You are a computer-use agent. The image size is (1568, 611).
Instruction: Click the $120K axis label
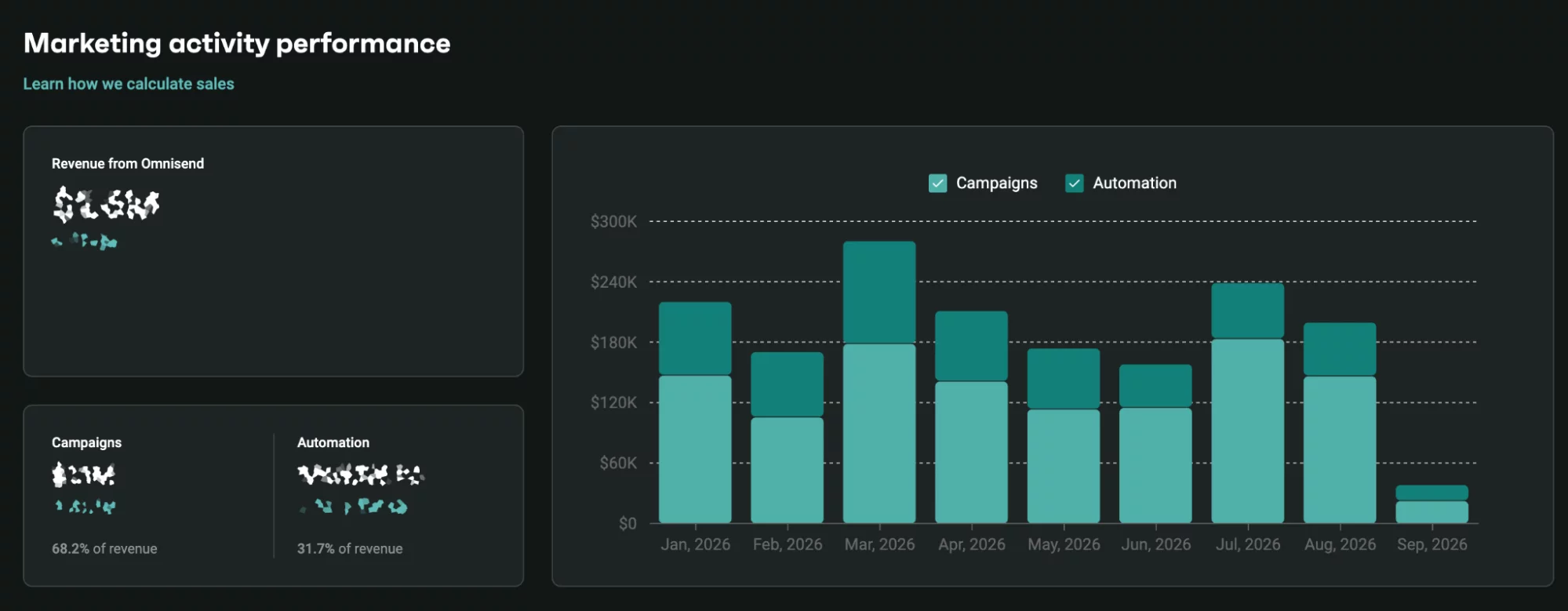613,403
